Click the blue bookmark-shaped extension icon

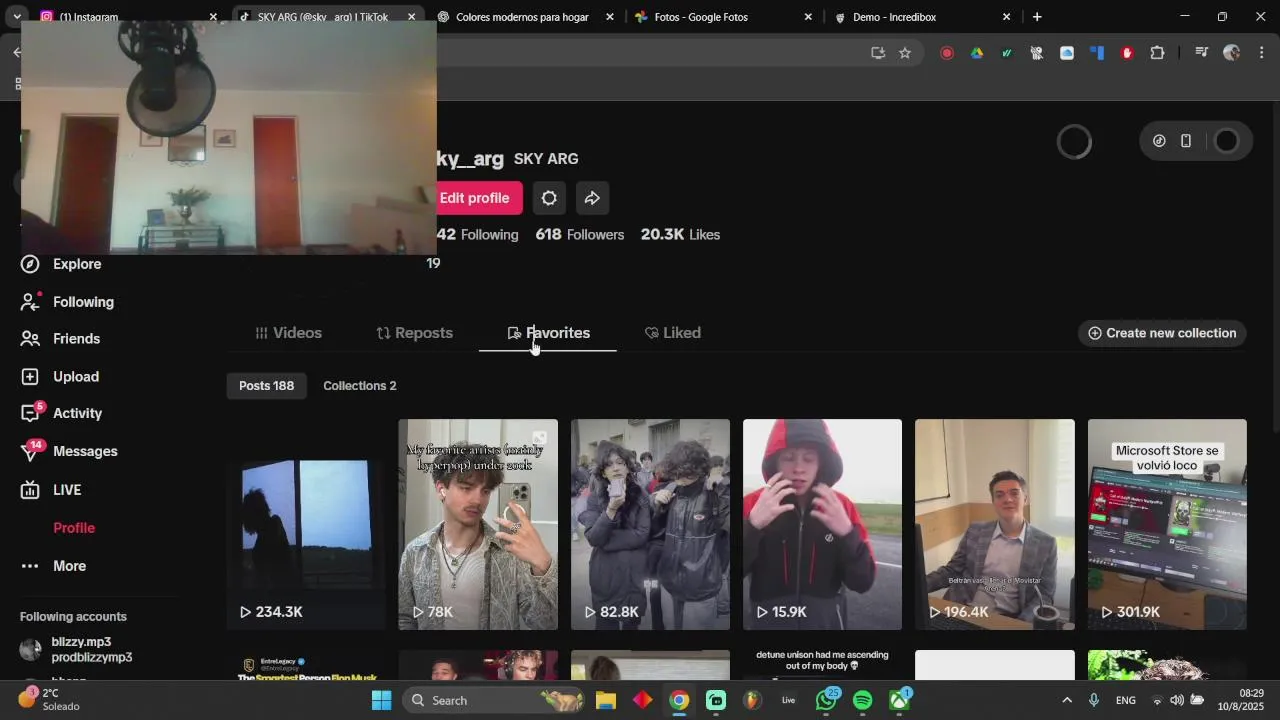(x=1097, y=53)
